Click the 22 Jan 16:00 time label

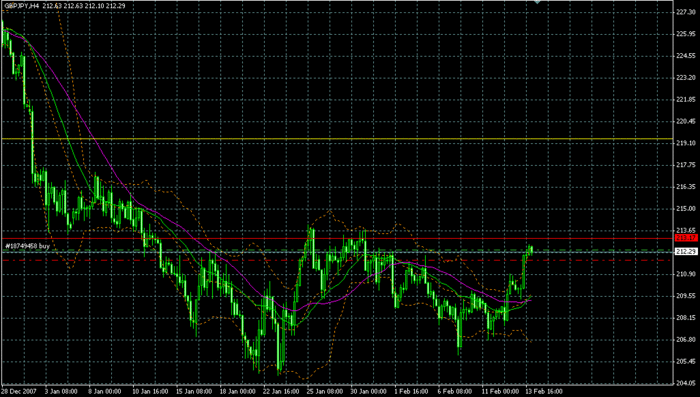(281, 392)
